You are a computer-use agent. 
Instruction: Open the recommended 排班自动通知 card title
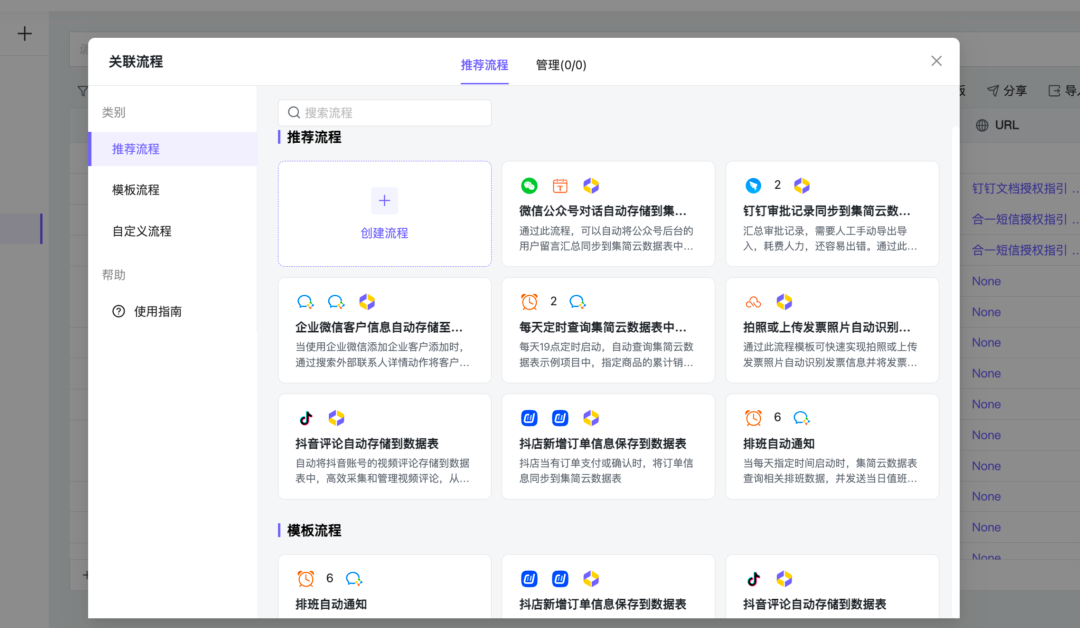(x=779, y=443)
